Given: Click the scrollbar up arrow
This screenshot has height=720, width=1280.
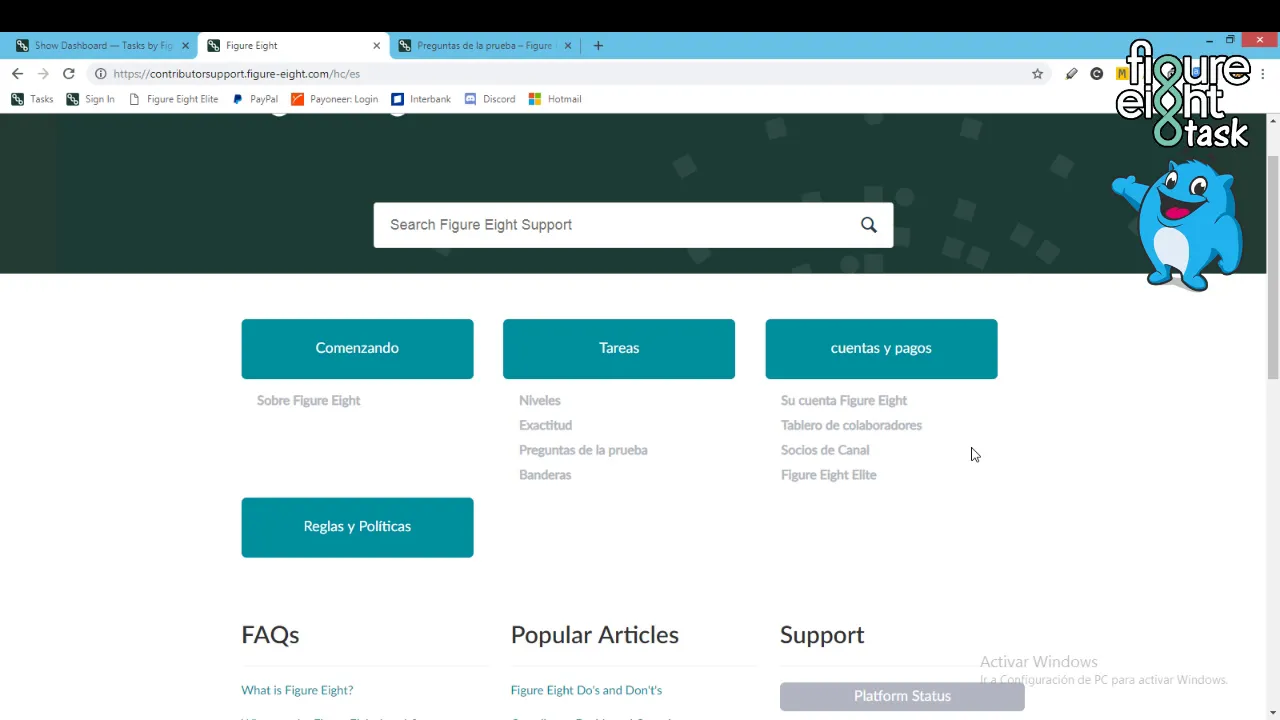Looking at the screenshot, I should [1272, 121].
